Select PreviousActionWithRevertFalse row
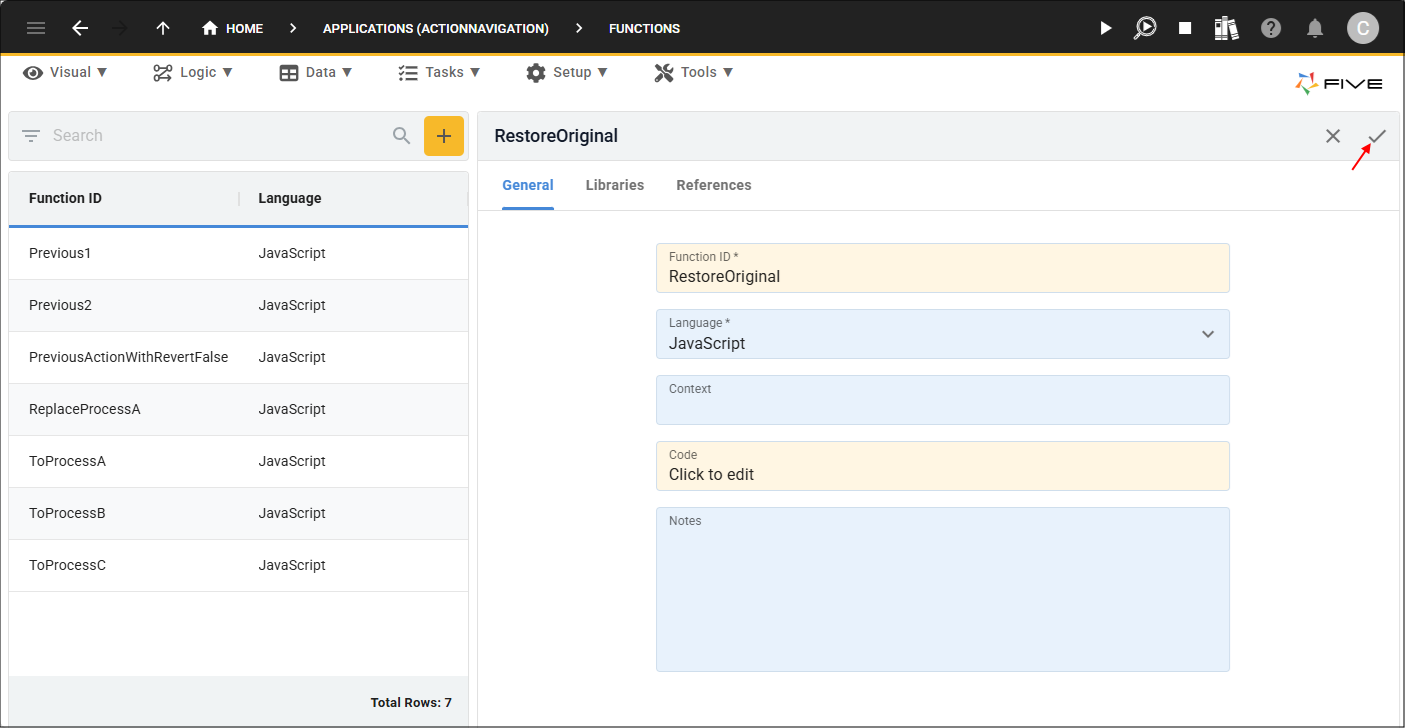Screen dimensions: 1405x728 238,358
